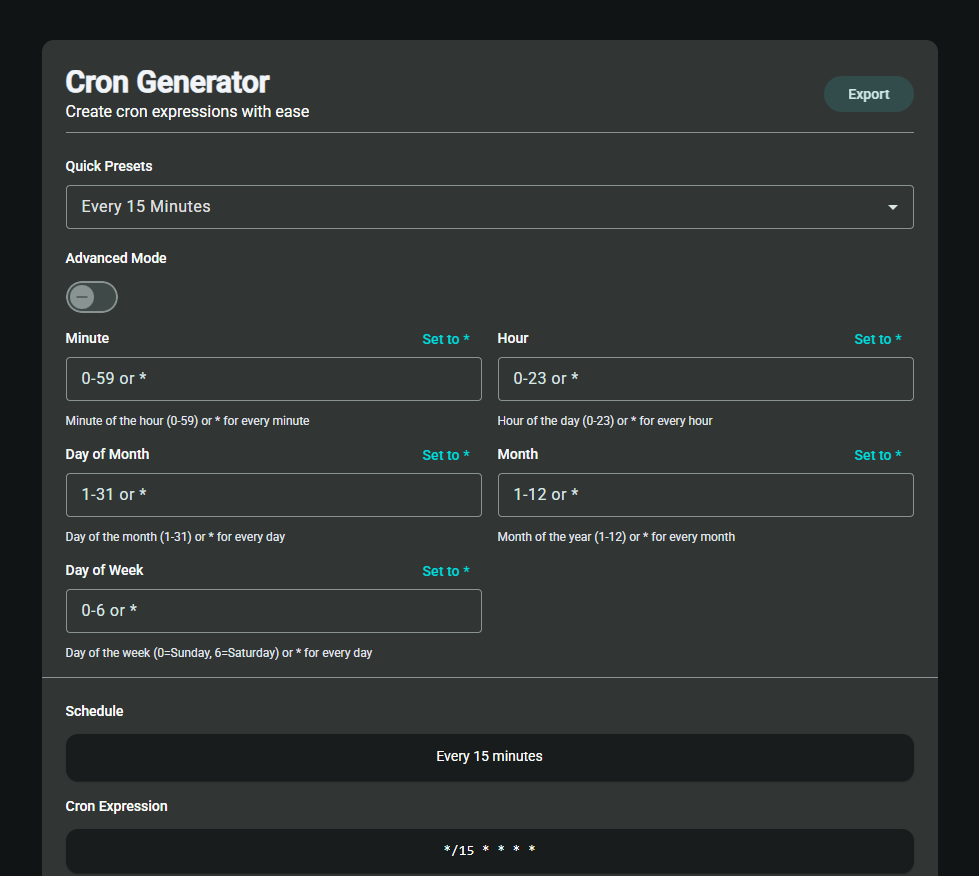Focus the Day of Week input field
This screenshot has width=979, height=876.
pyautogui.click(x=273, y=611)
